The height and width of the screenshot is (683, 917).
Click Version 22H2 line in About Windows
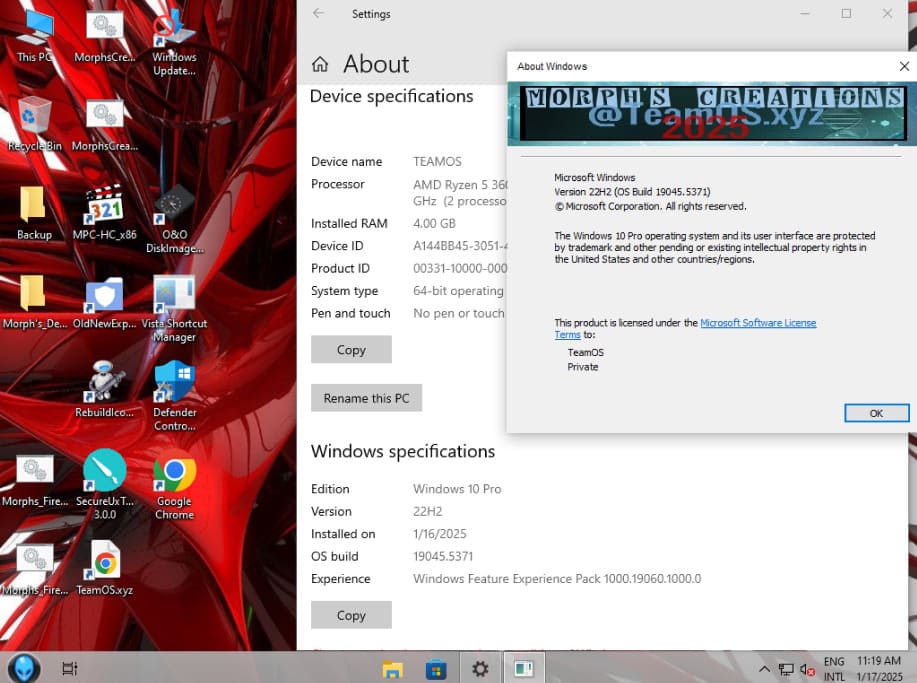(x=632, y=192)
